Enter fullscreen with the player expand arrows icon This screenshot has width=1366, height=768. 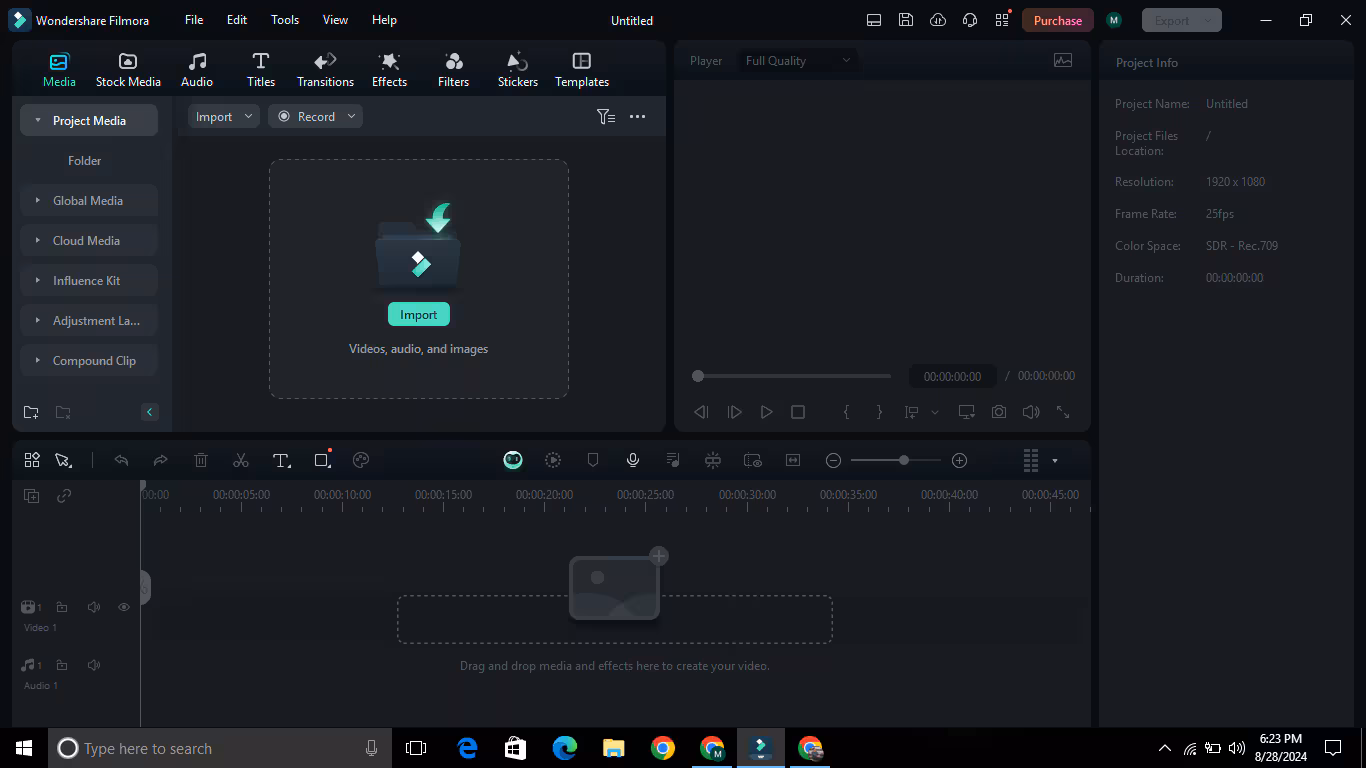pyautogui.click(x=1063, y=412)
